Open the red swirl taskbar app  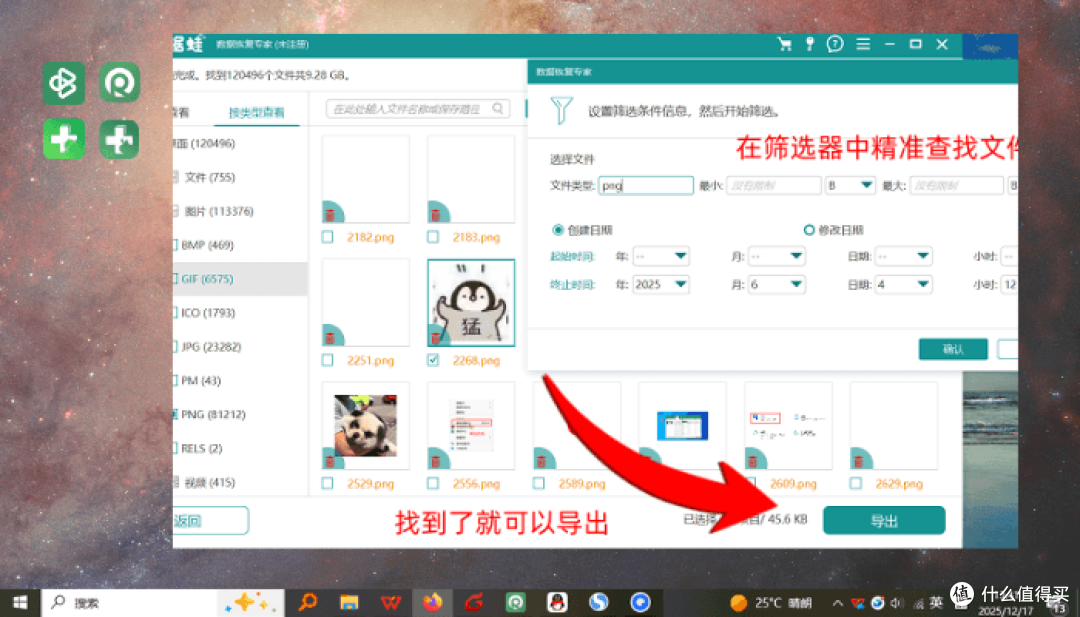click(x=474, y=603)
